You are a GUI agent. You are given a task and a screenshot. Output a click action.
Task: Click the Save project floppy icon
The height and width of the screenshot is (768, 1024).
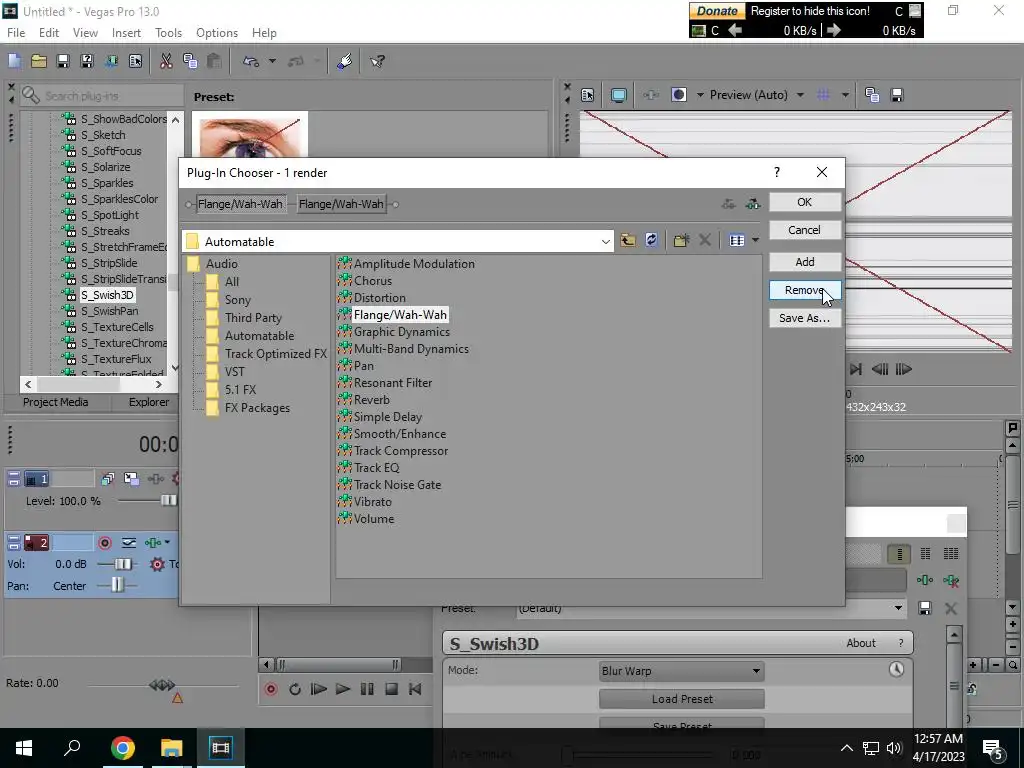click(63, 61)
